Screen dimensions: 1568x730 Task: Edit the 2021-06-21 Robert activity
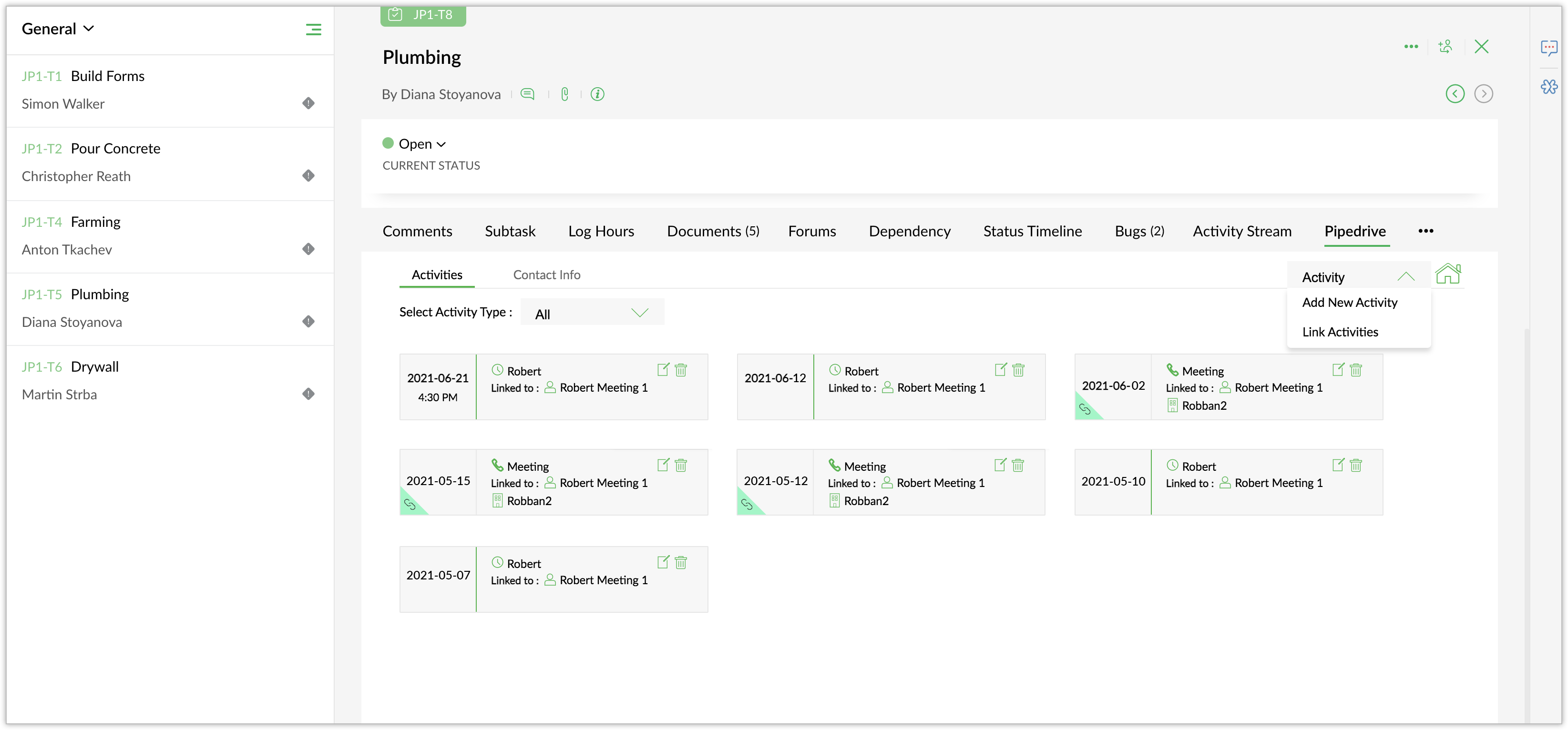[x=663, y=370]
